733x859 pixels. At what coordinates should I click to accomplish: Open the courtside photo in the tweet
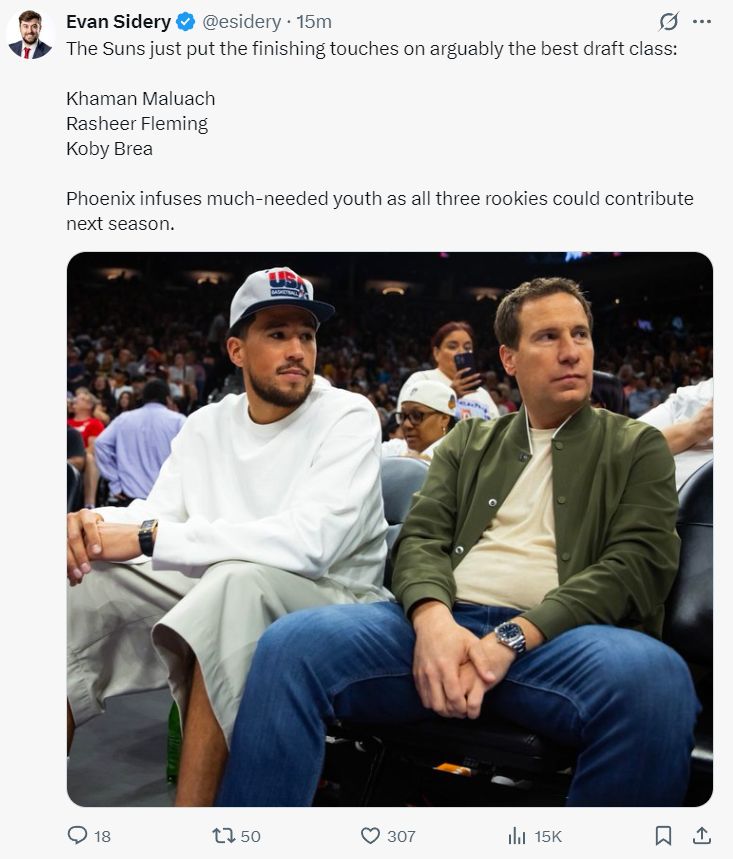389,529
